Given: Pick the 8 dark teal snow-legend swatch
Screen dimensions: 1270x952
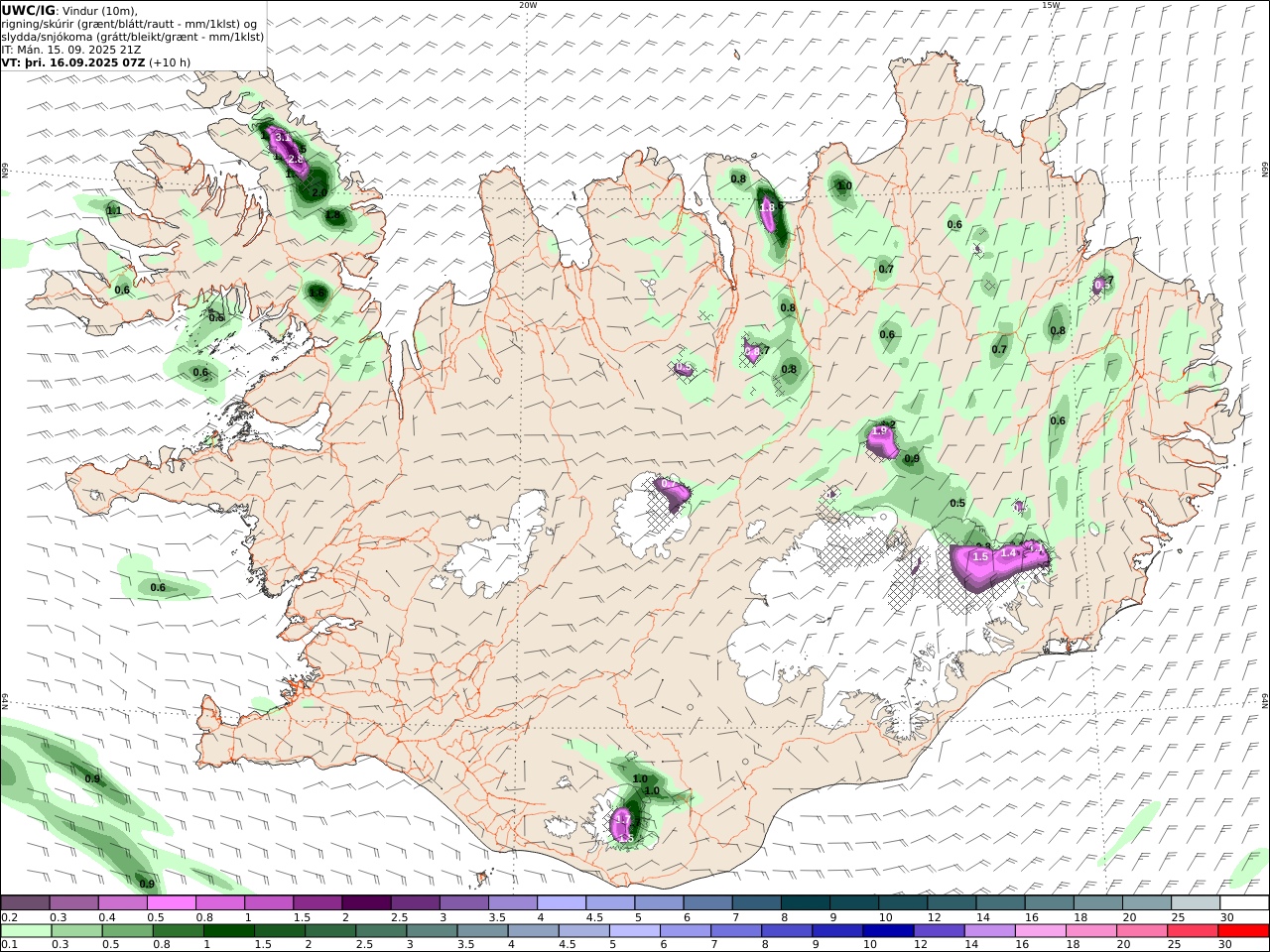Looking at the screenshot, I should click(805, 902).
